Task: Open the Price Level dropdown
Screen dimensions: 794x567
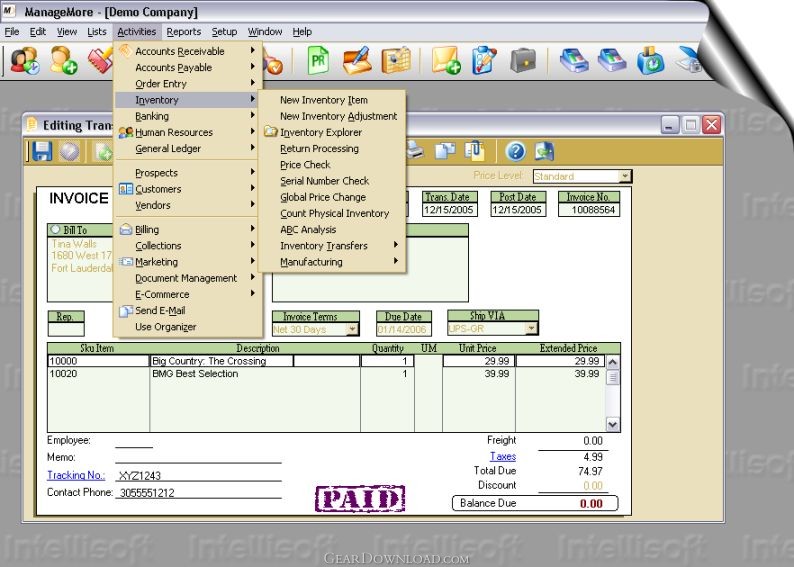Action: 625,177
